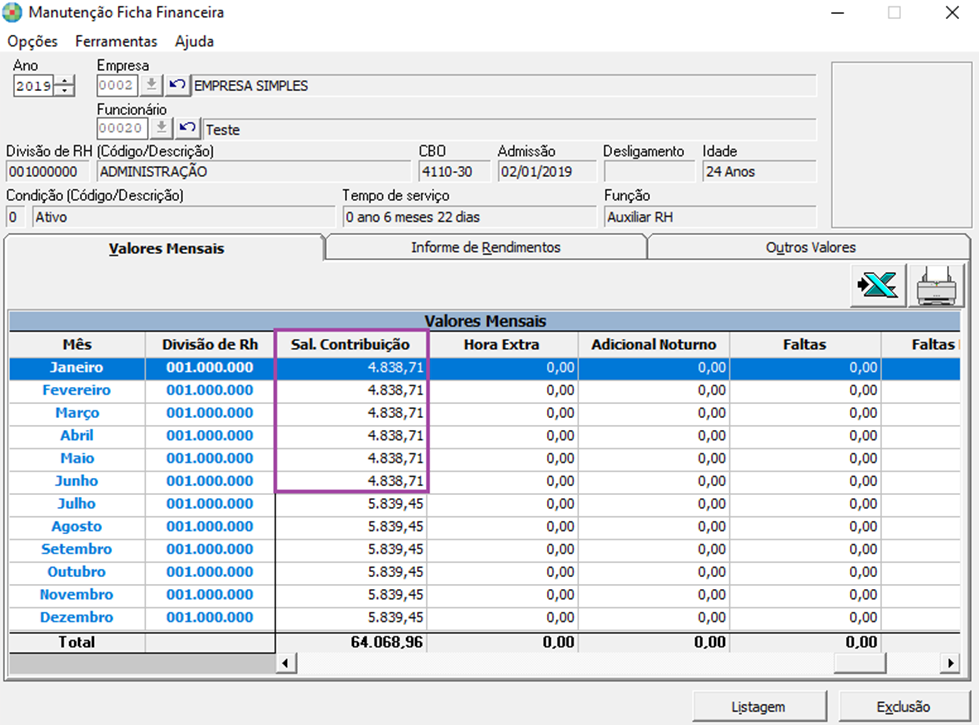Click the Função field Auxiliar RH

[710, 217]
